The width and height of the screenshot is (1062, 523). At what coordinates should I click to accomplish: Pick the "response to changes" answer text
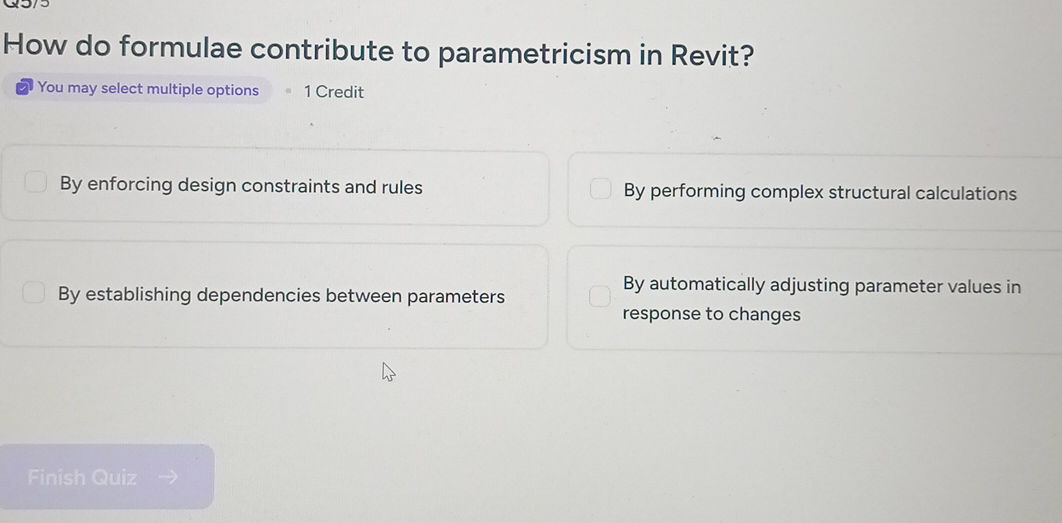[711, 314]
